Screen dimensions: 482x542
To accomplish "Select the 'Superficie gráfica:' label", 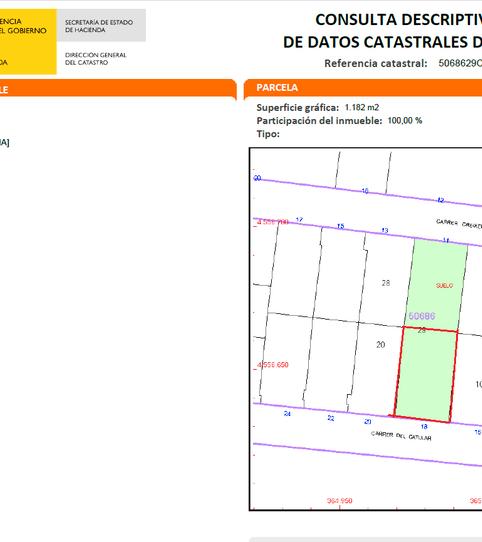I will click(298, 108).
